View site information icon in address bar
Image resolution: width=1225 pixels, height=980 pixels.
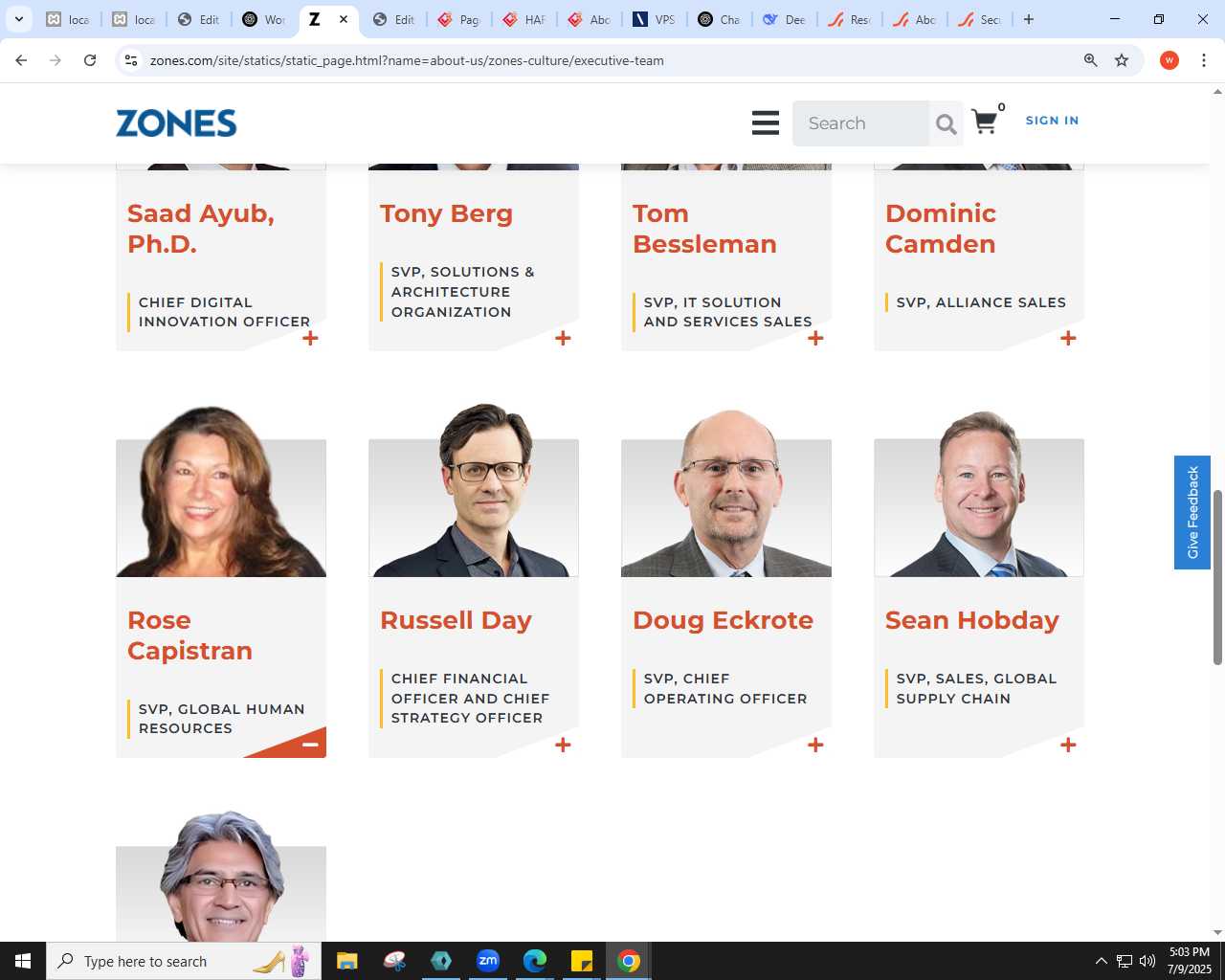(132, 60)
